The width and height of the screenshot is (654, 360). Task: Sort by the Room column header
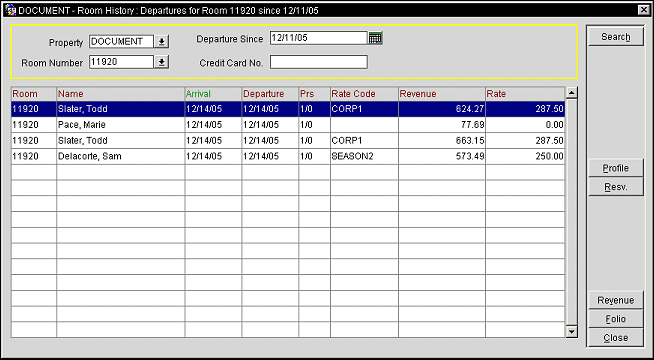click(33, 94)
